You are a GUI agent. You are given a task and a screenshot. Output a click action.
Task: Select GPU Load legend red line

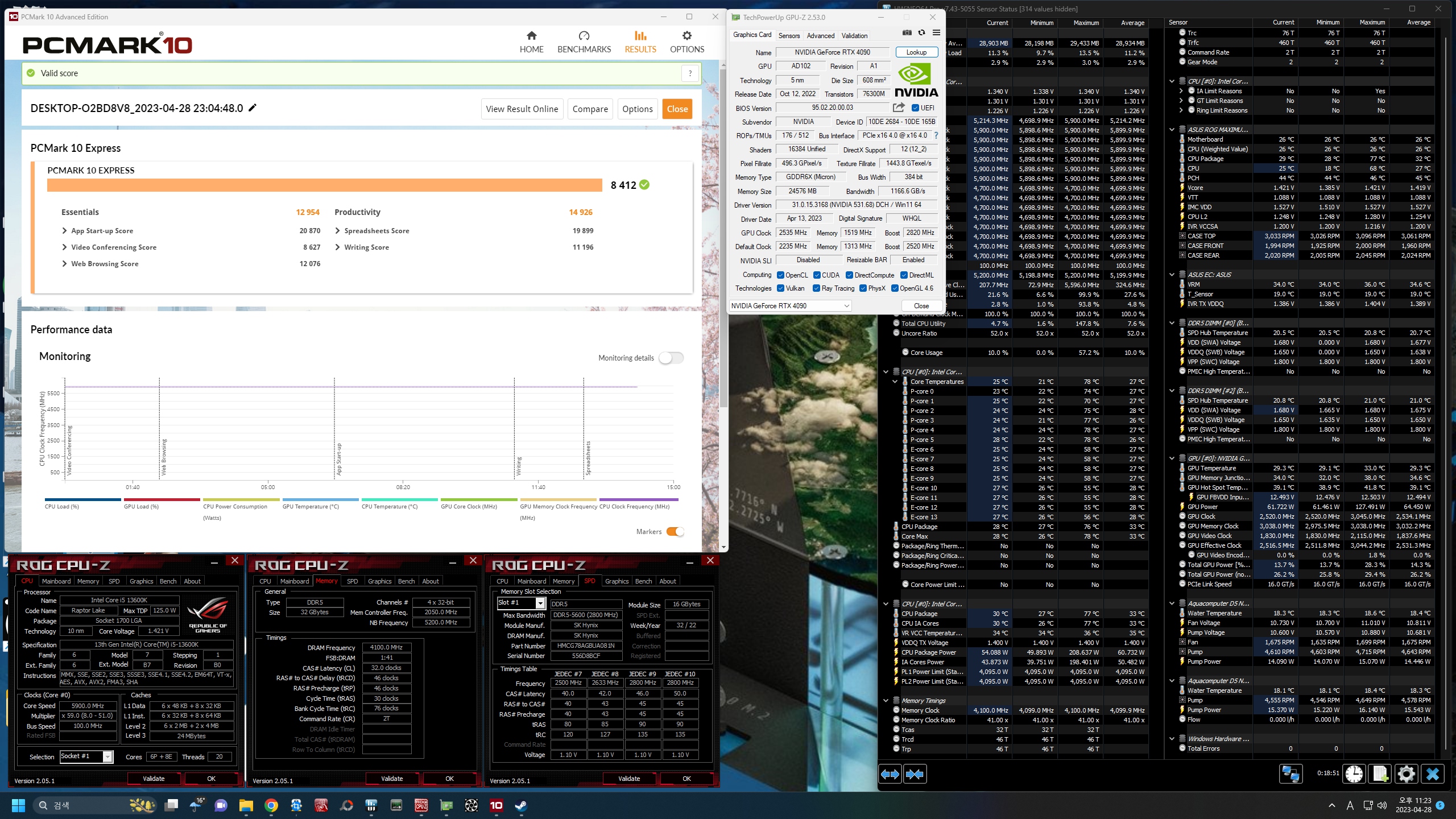pos(162,500)
